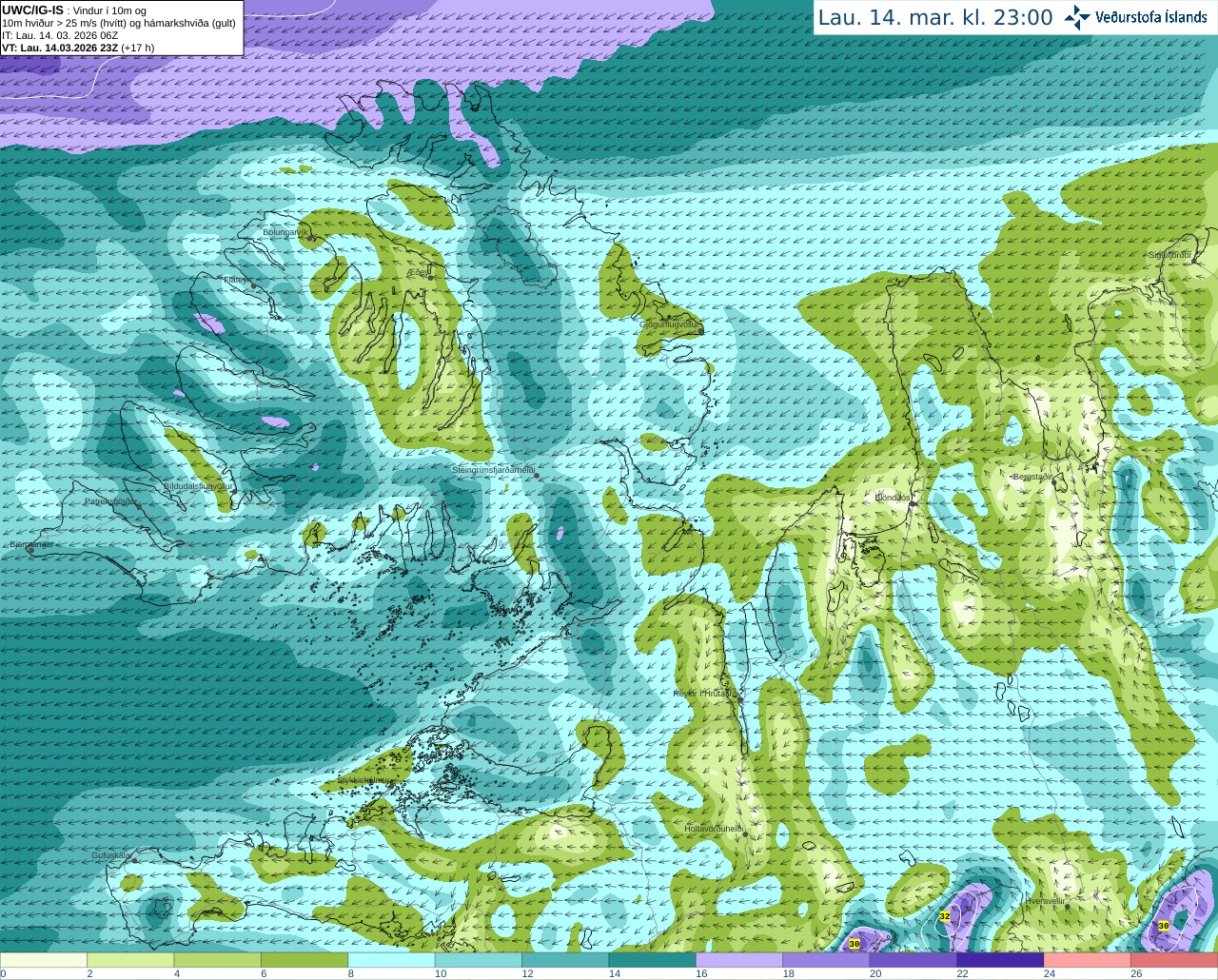Click the Patreksfjörður station label

pos(110,500)
